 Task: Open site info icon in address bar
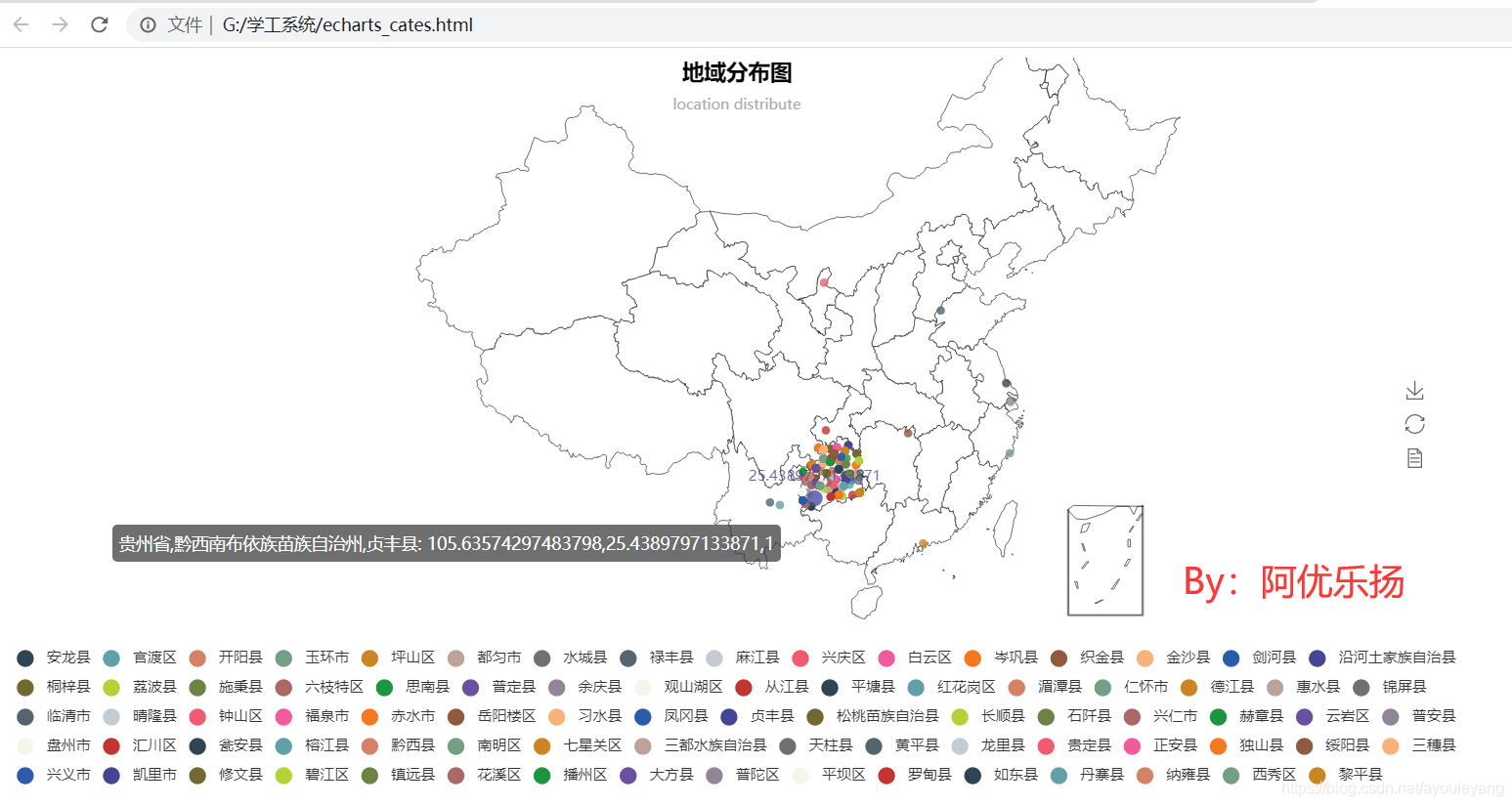[x=148, y=25]
